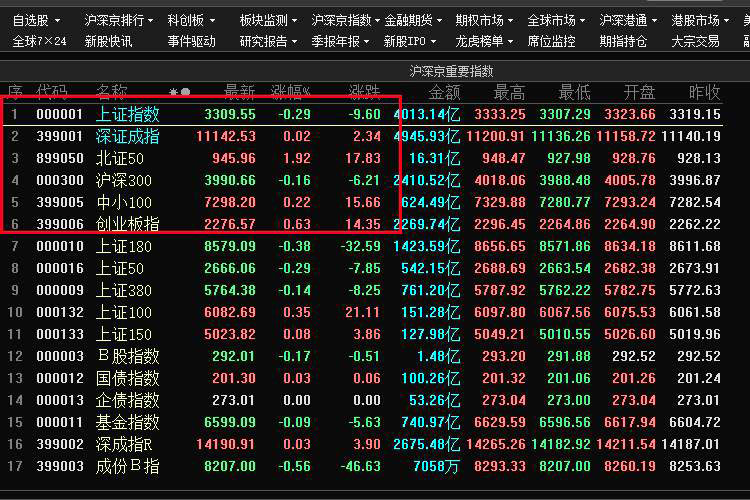Open the 期指持仓 page
750x500 pixels.
click(623, 42)
